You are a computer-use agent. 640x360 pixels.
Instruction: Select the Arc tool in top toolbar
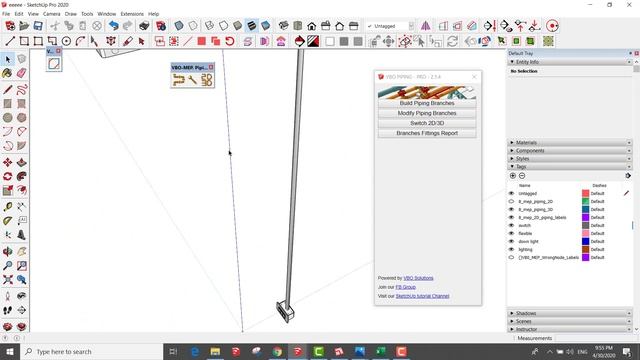point(80,41)
